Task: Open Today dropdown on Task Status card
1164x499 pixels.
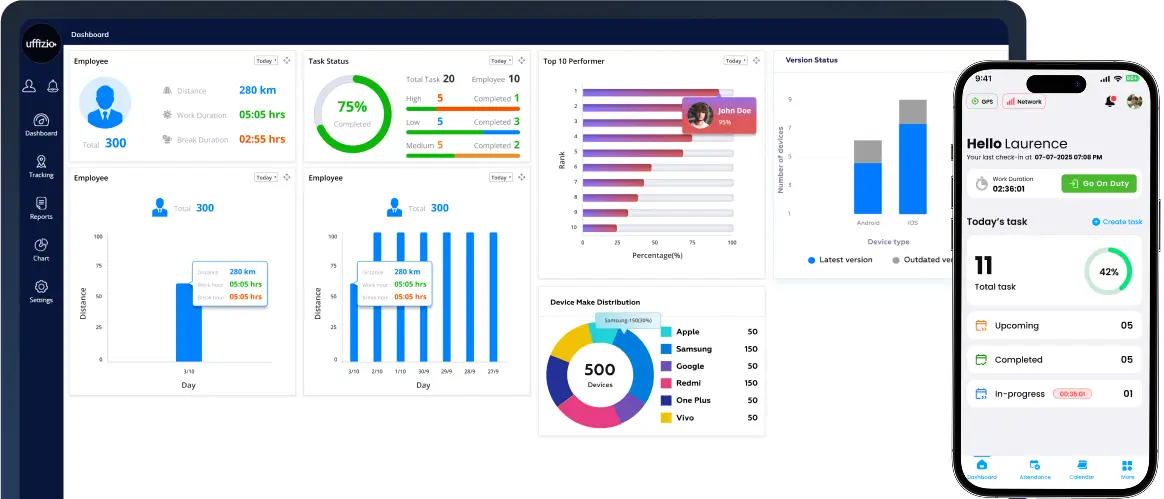Action: pos(500,61)
